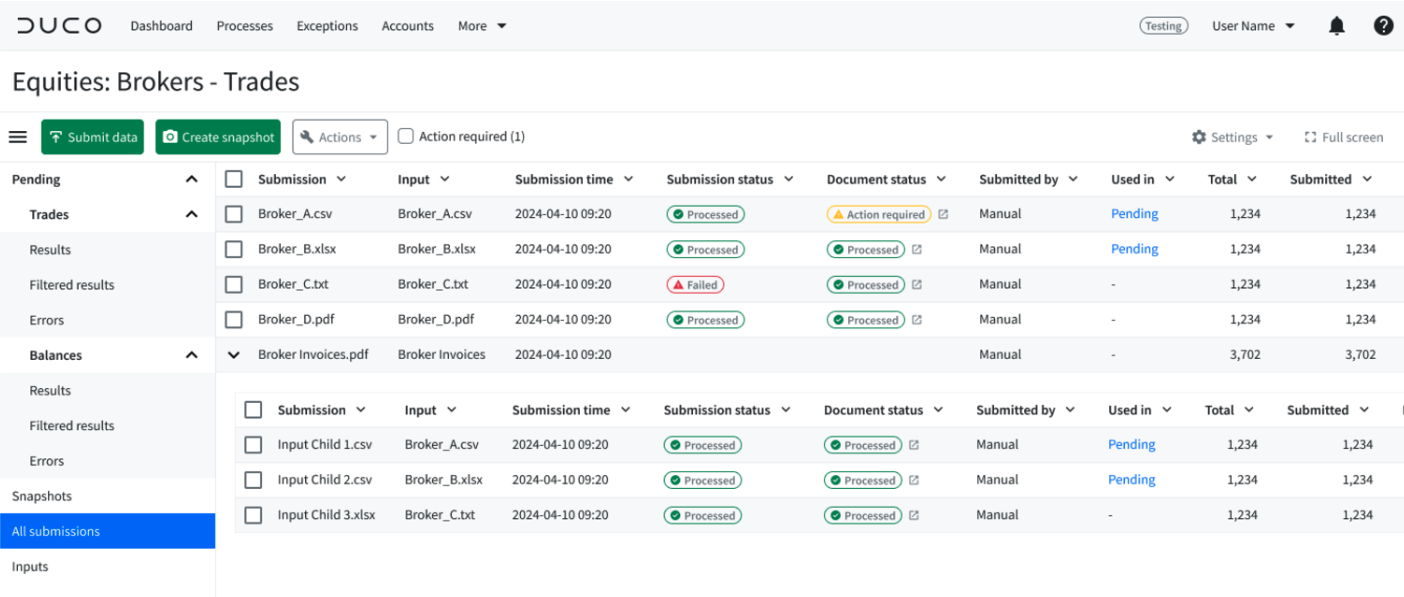Screen dimensions: 1404x597
Task: Open Pending link in Input Child 2.csv row
Action: pos(1131,480)
